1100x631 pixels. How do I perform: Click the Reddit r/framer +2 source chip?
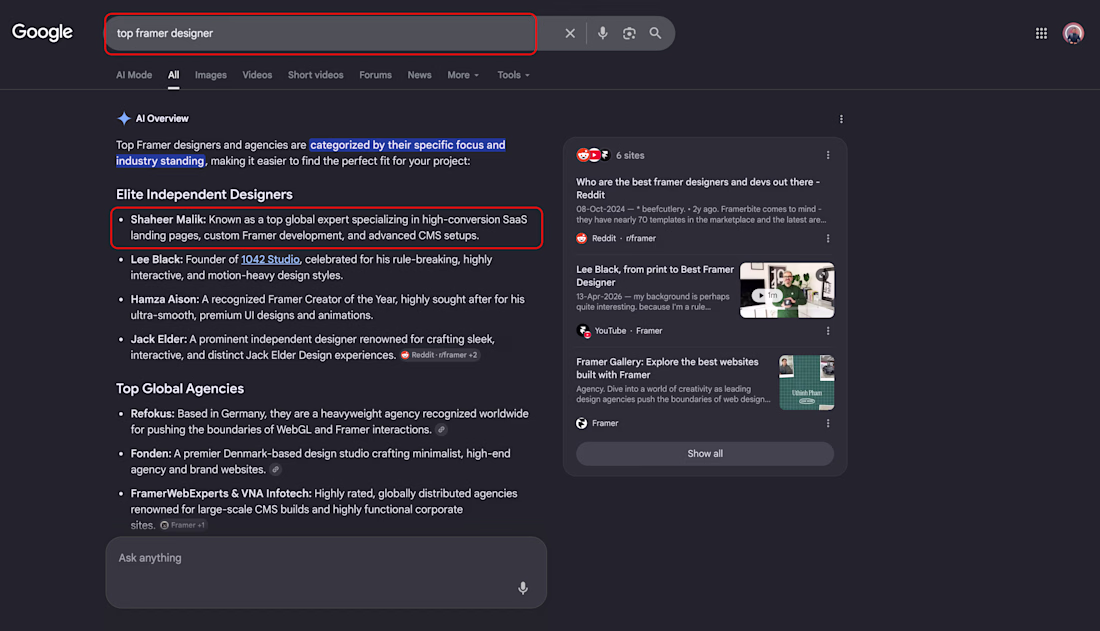click(439, 355)
